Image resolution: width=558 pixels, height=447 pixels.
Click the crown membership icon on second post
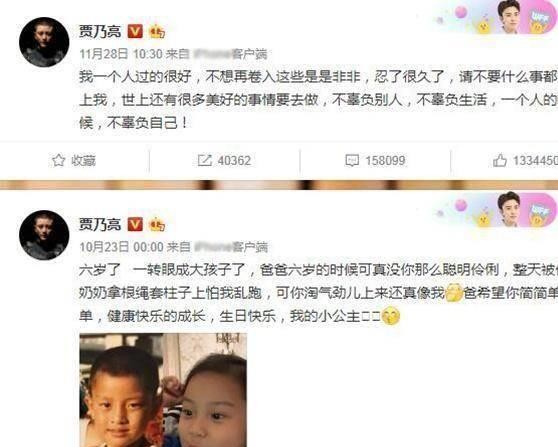157,225
